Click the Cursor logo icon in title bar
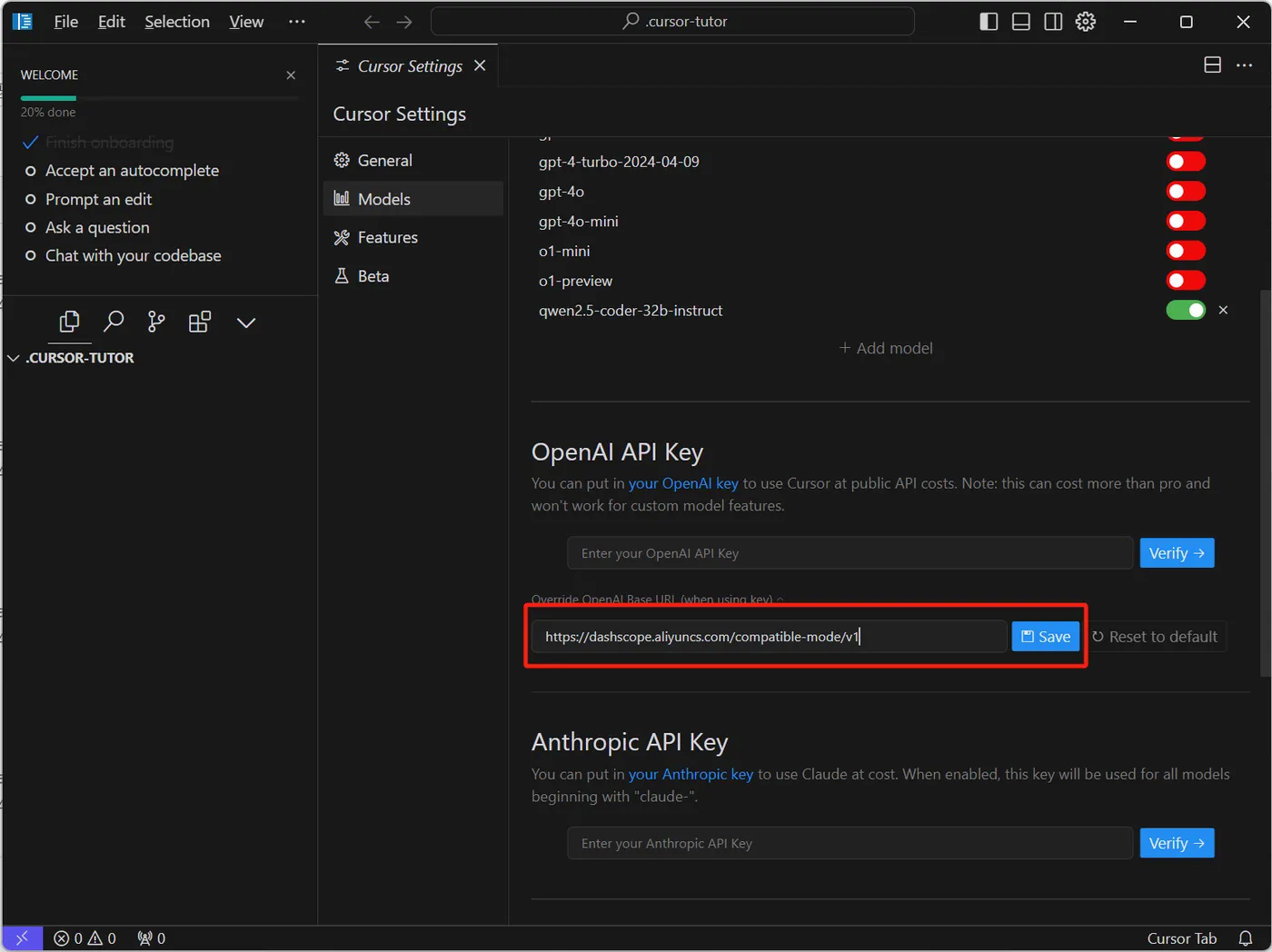This screenshot has height=952, width=1272. point(23,21)
